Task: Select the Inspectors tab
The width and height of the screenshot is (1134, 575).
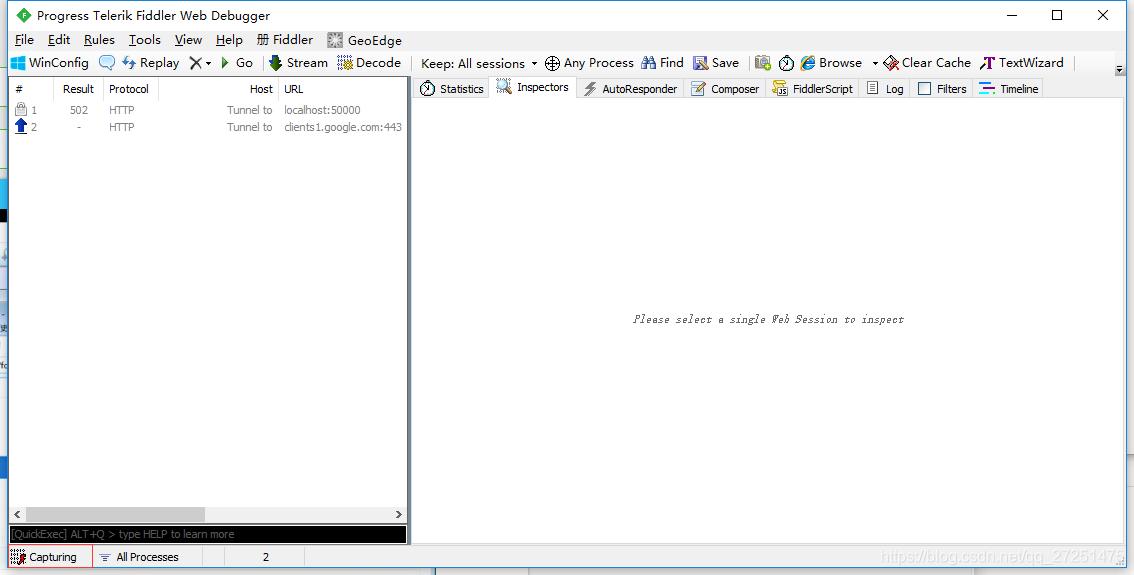Action: pyautogui.click(x=533, y=88)
